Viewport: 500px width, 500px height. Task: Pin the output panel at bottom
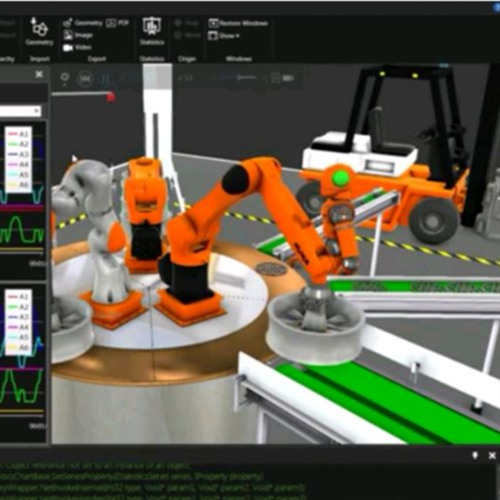[475, 455]
